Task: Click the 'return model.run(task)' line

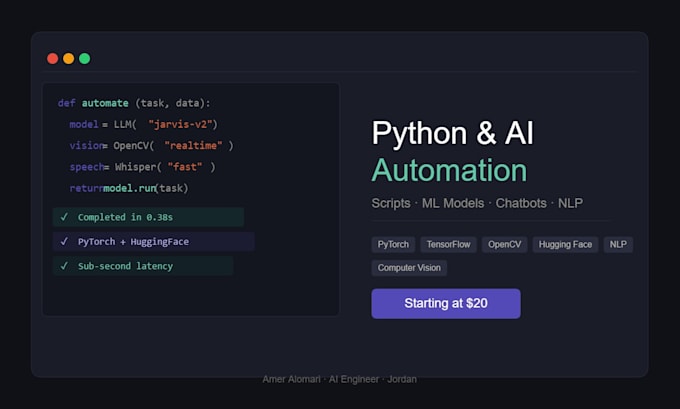Action: pos(129,188)
